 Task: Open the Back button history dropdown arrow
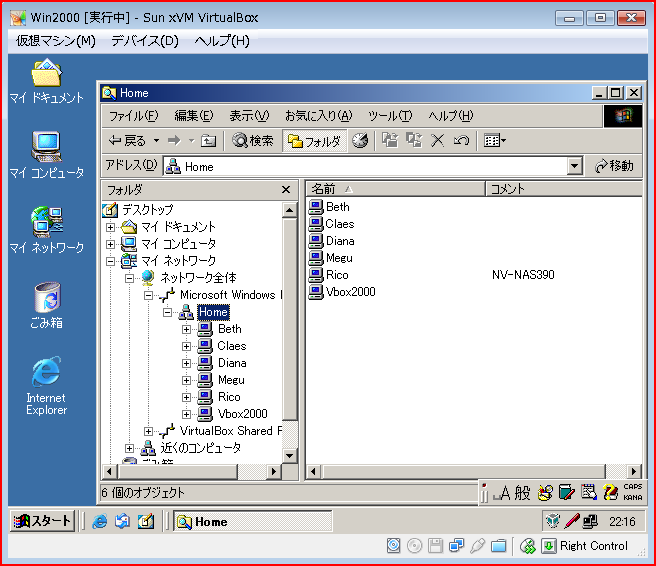156,141
